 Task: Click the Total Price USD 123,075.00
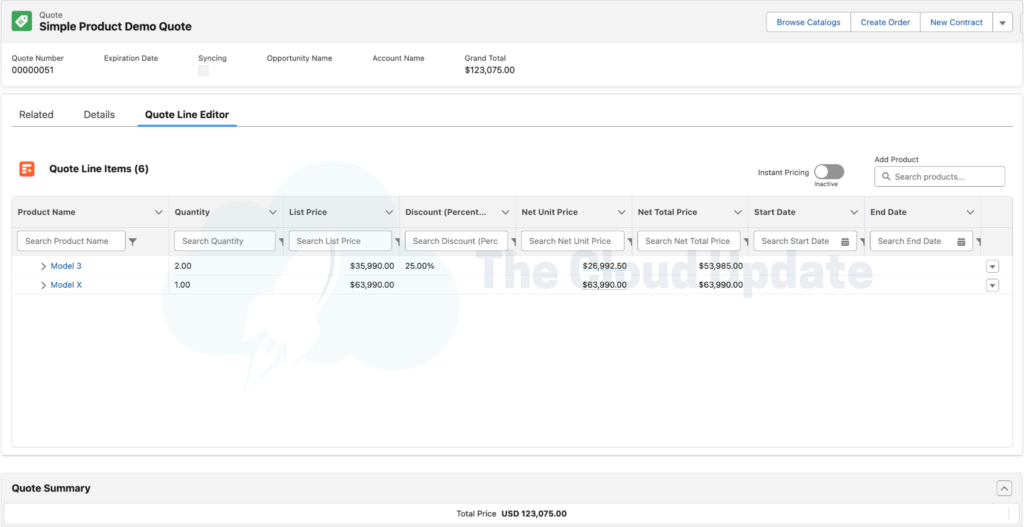click(x=511, y=514)
